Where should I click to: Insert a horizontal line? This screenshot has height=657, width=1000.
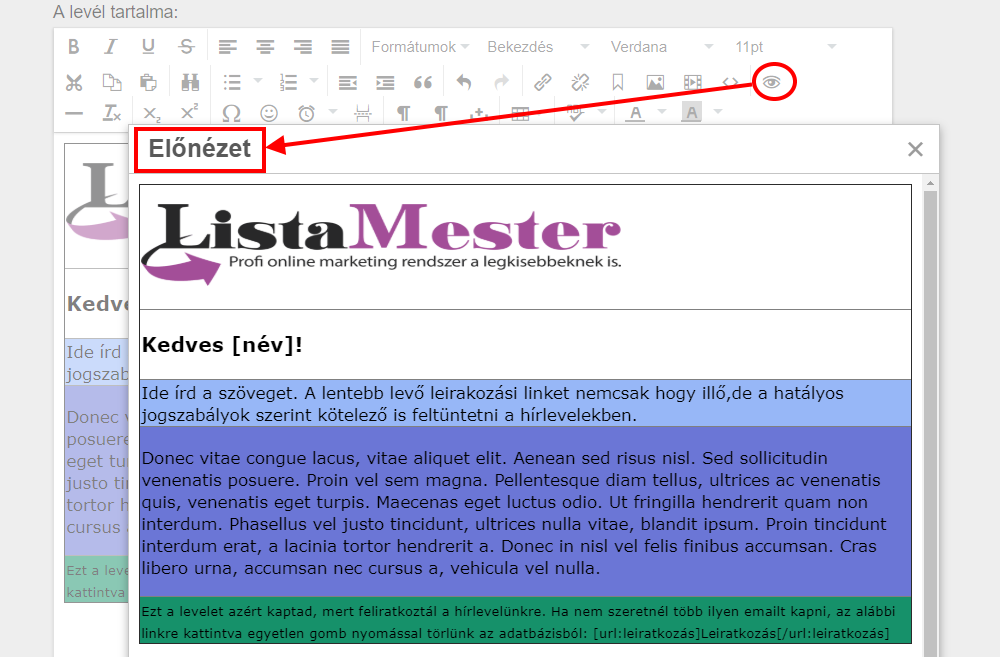(74, 114)
